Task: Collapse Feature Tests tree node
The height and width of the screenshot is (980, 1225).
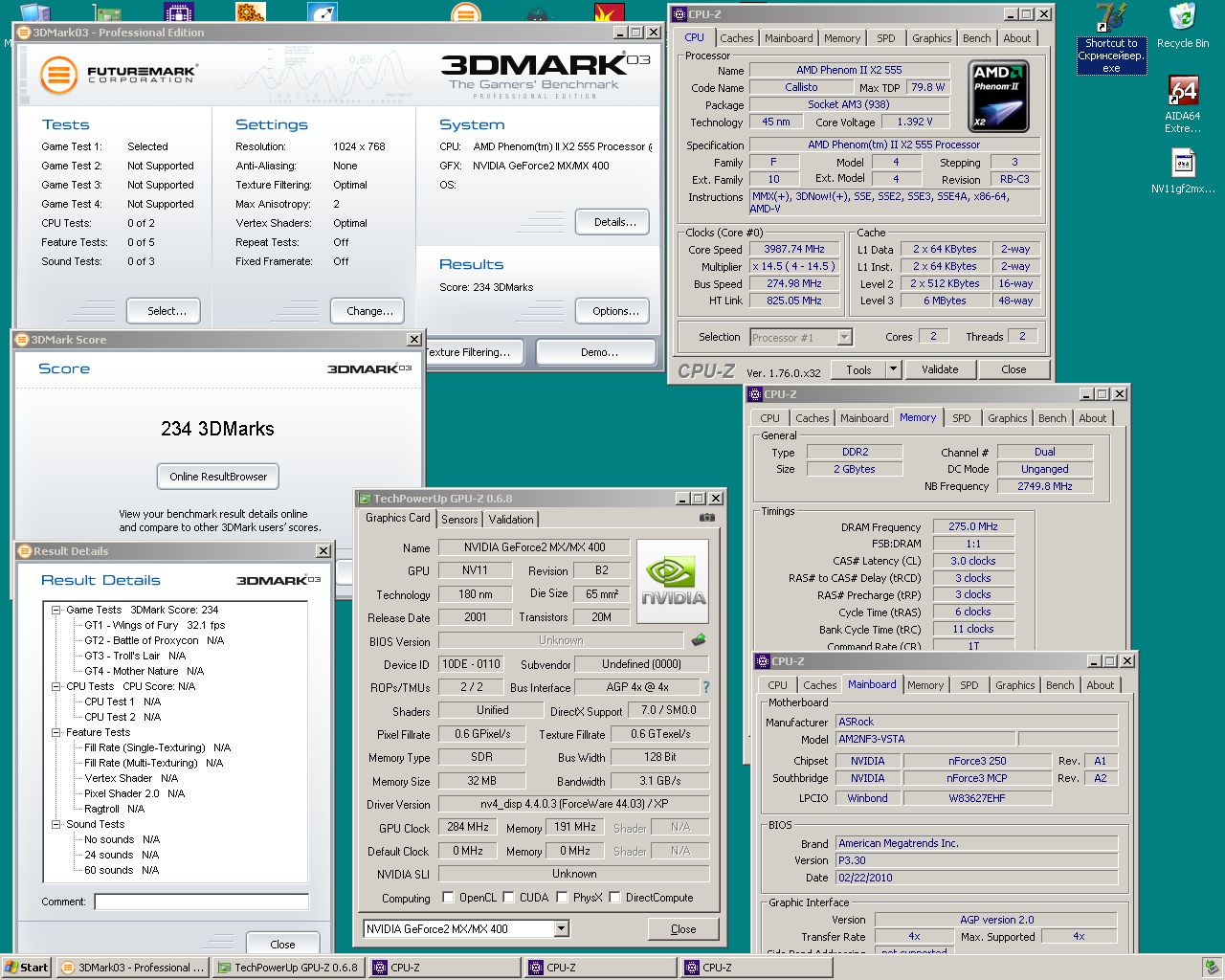Action: point(56,732)
